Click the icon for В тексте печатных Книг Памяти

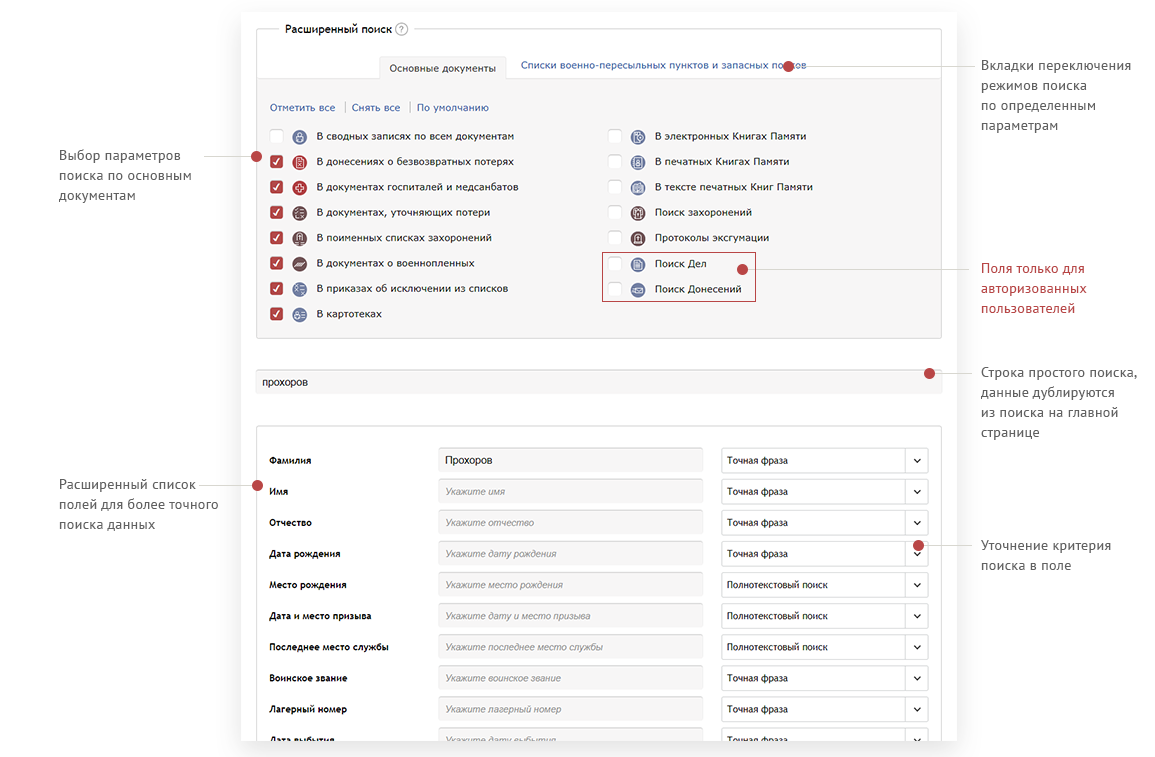point(638,188)
